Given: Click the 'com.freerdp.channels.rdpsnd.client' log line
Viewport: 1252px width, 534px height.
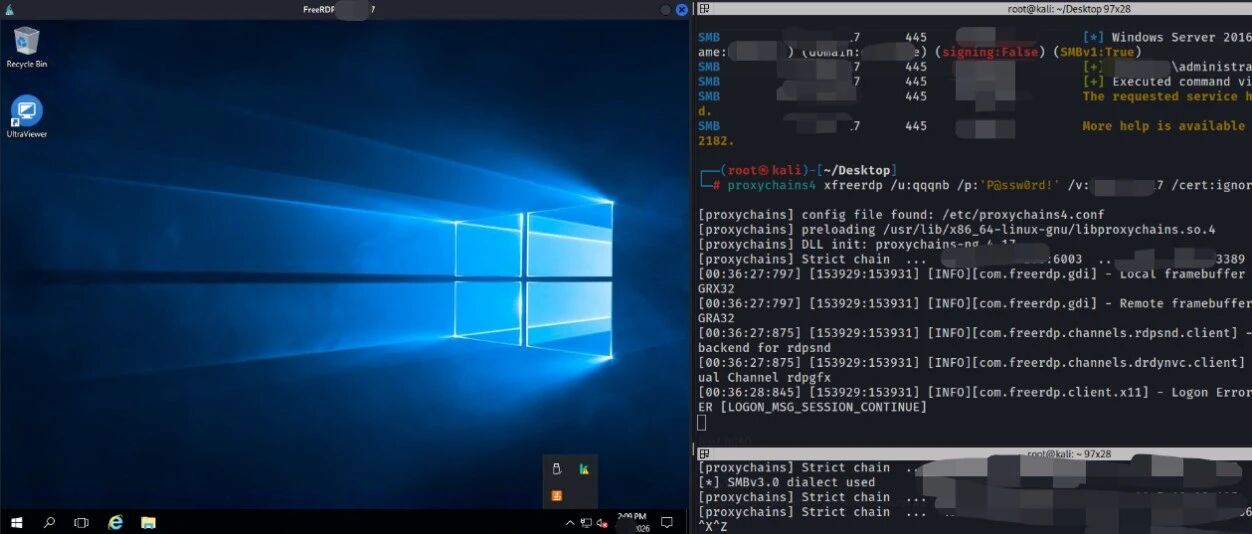Looking at the screenshot, I should tap(975, 333).
